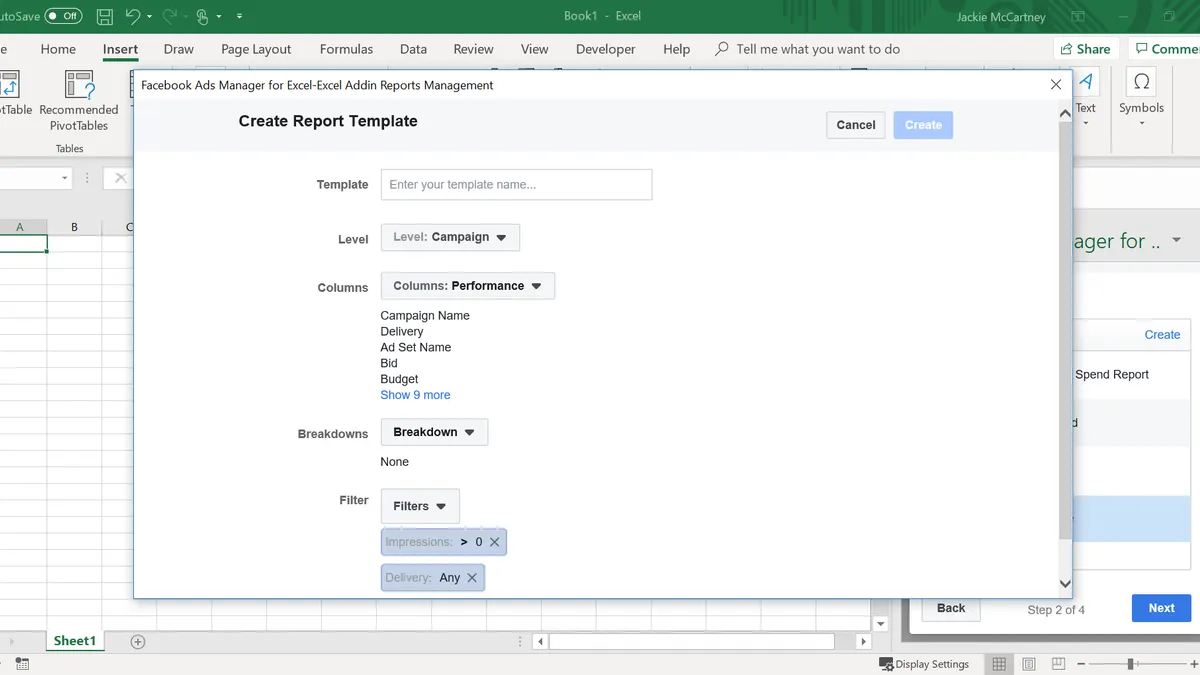Screen dimensions: 1200x675
Task: Remove the Delivery: Any filter chip
Action: (x=472, y=578)
